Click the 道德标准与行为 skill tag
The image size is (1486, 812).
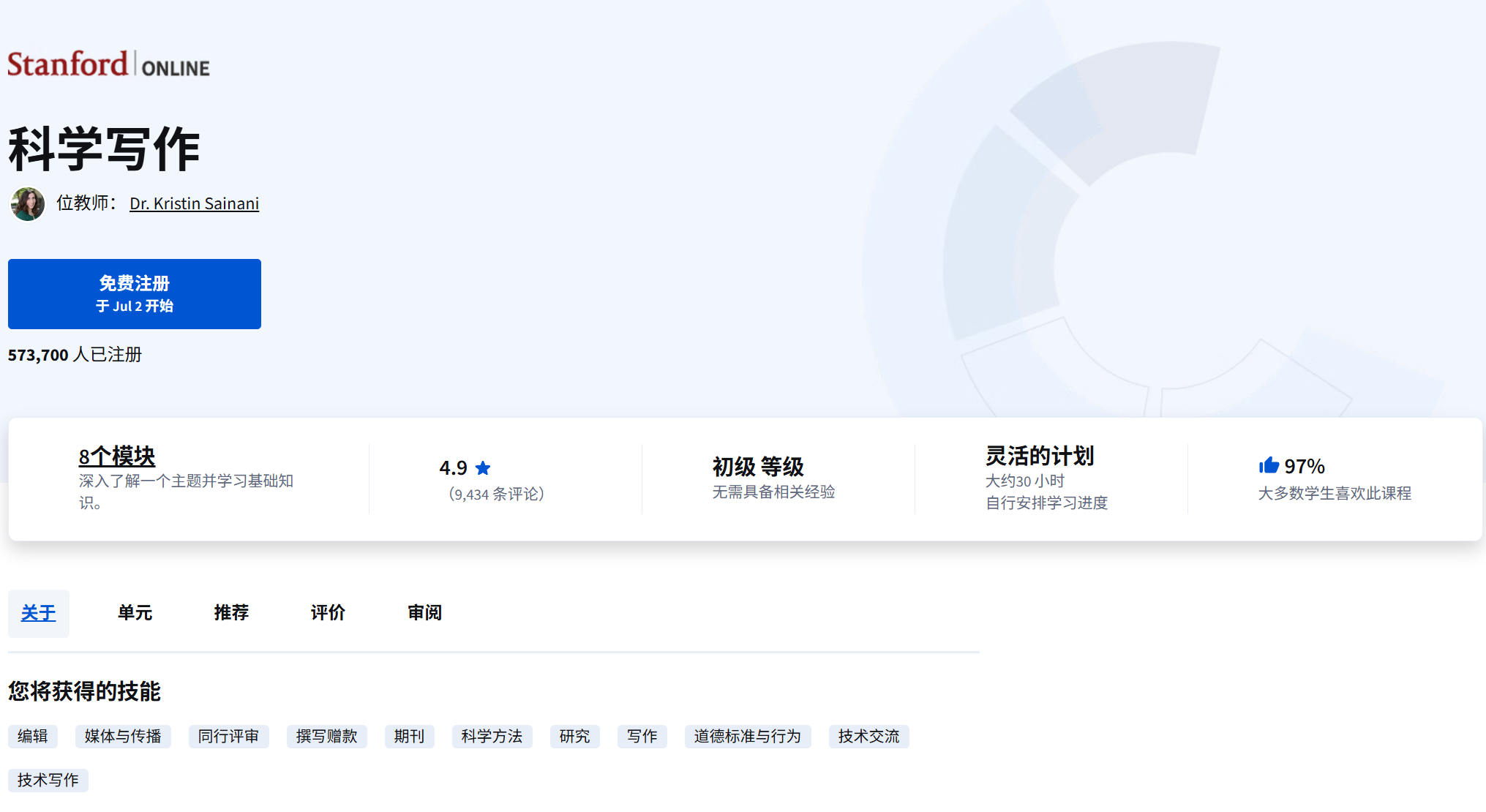(x=748, y=737)
